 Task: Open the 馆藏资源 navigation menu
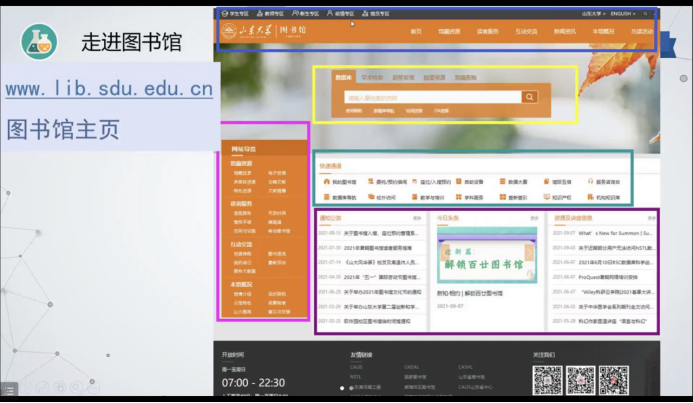pyautogui.click(x=450, y=32)
